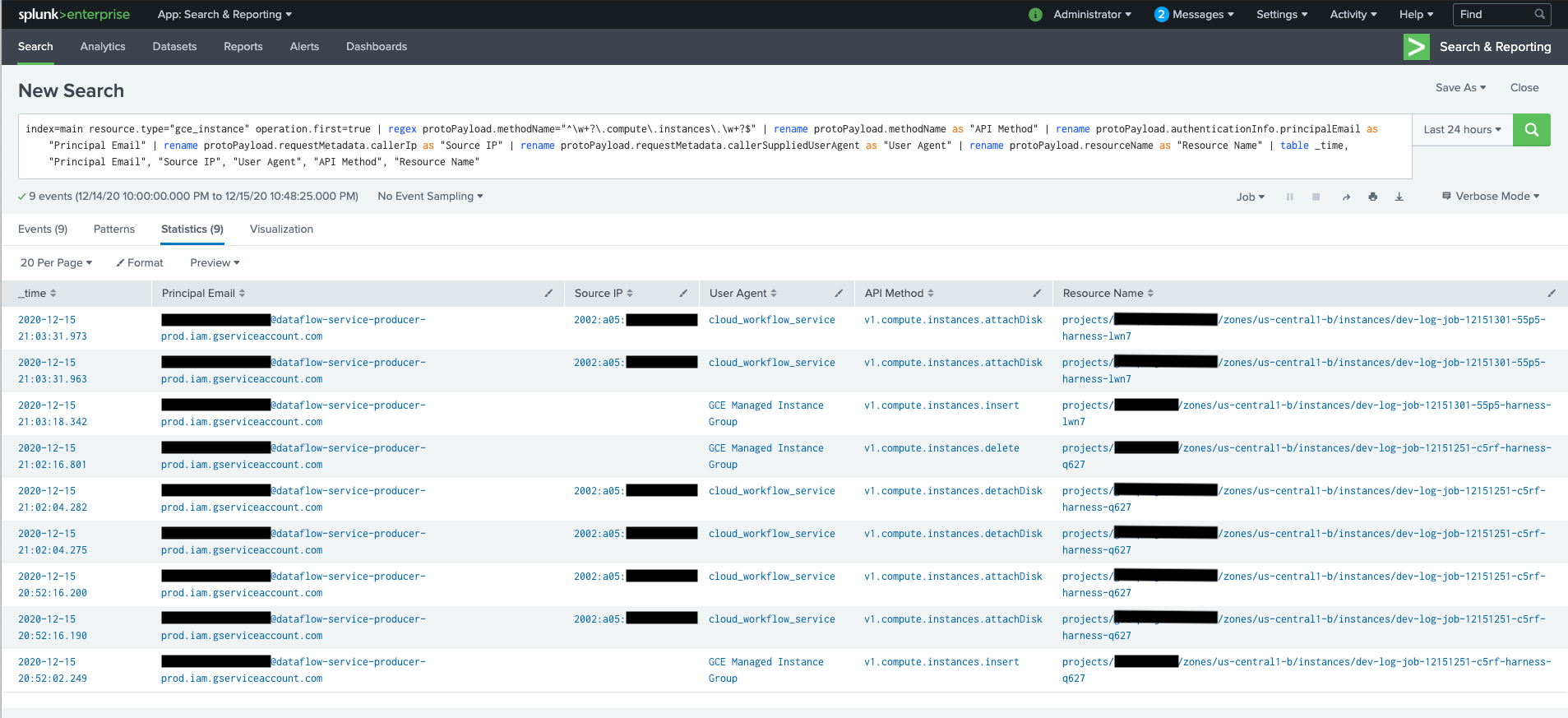Open the Preview dropdown
Image resolution: width=1568 pixels, height=718 pixels.
215,263
